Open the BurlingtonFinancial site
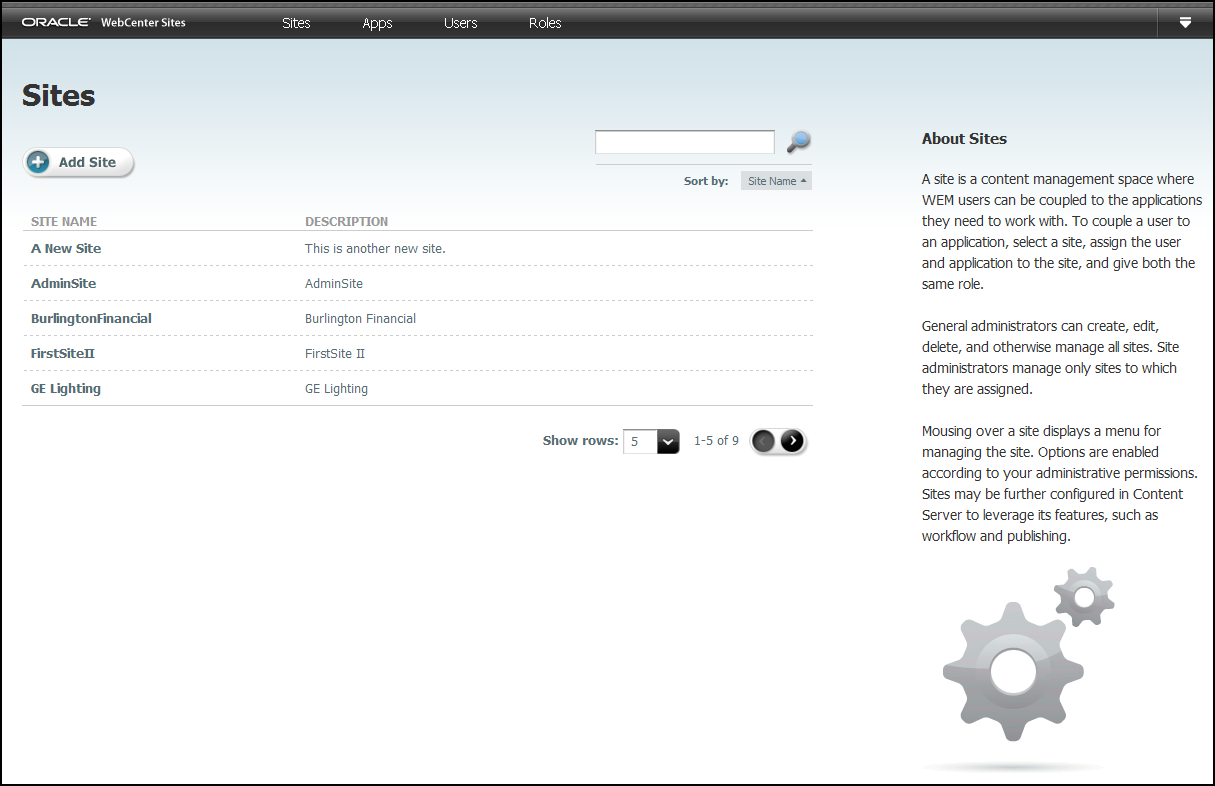Screen dimensions: 1215x786 point(91,318)
